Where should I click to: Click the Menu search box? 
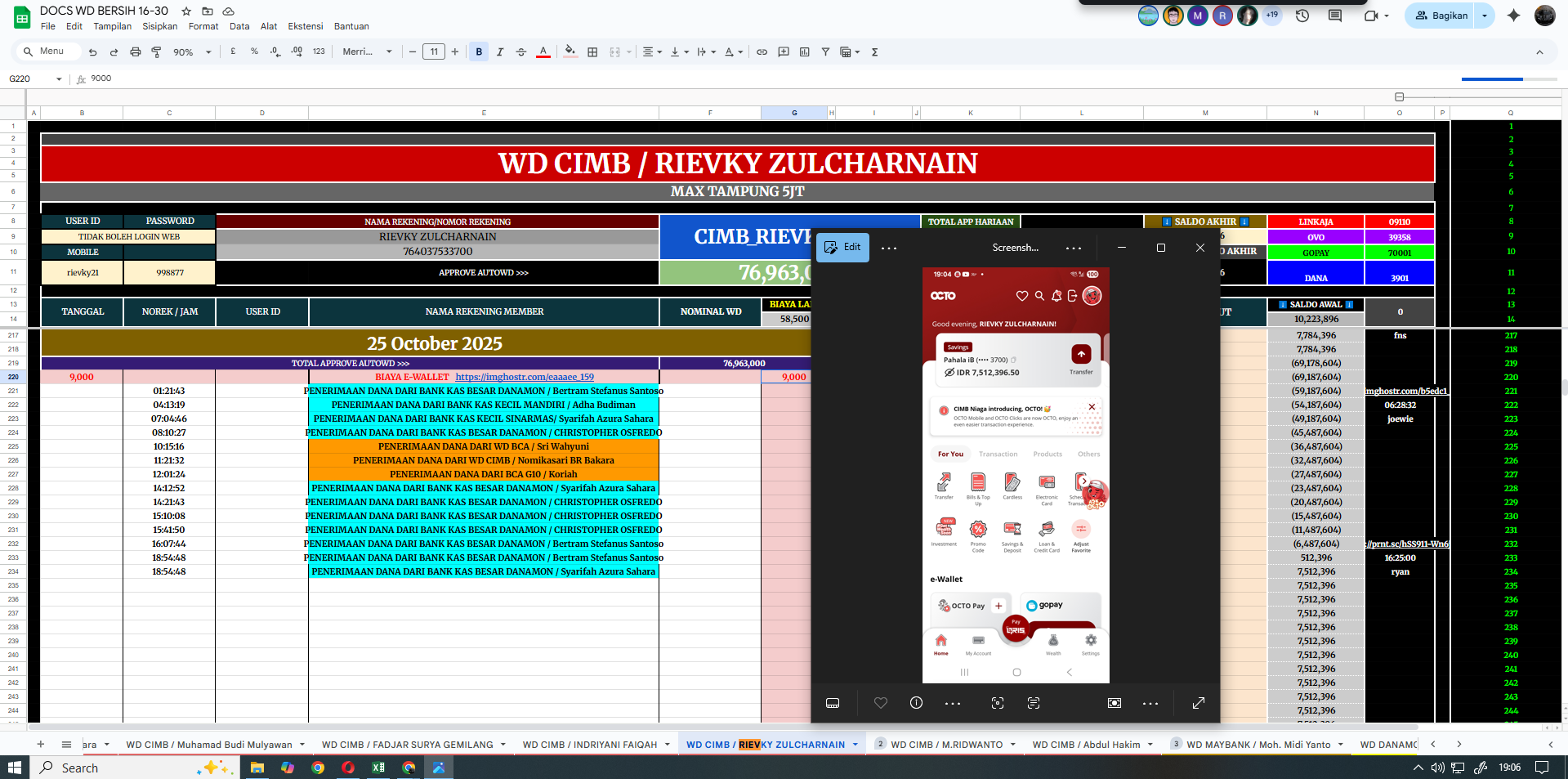coord(50,51)
